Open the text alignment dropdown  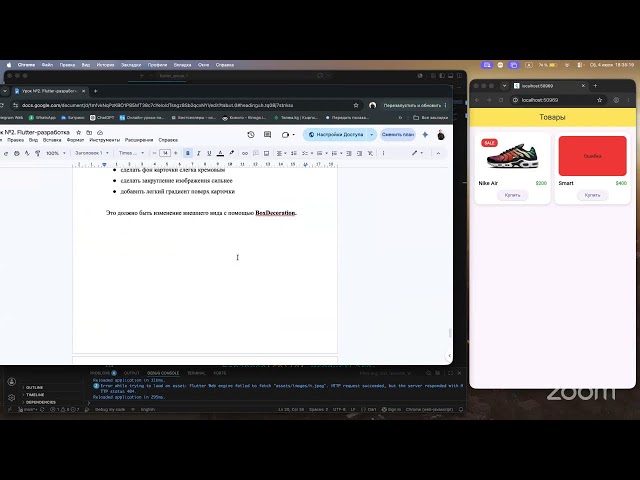[282, 153]
